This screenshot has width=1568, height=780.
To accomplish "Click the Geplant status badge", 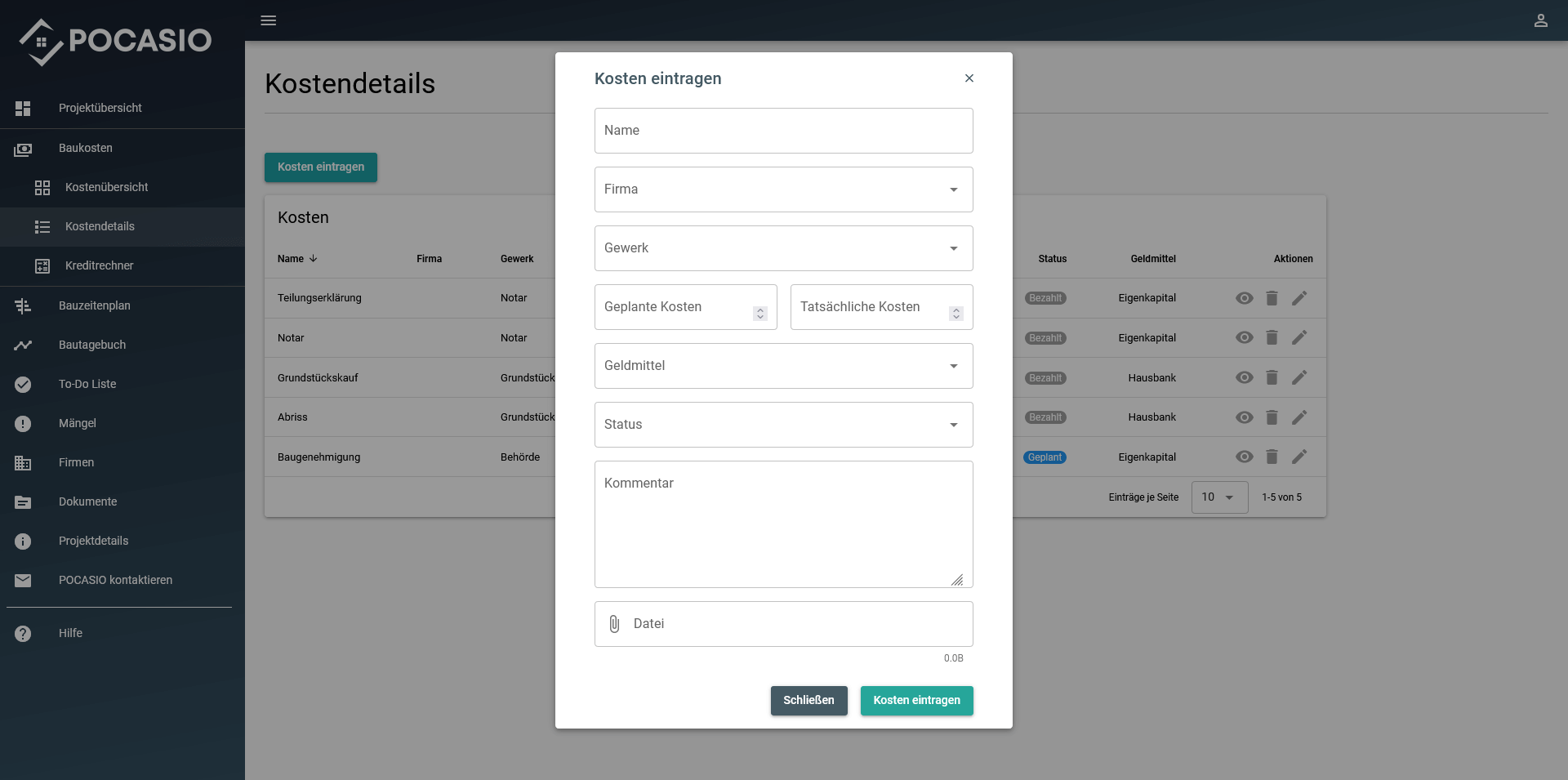I will 1045,457.
